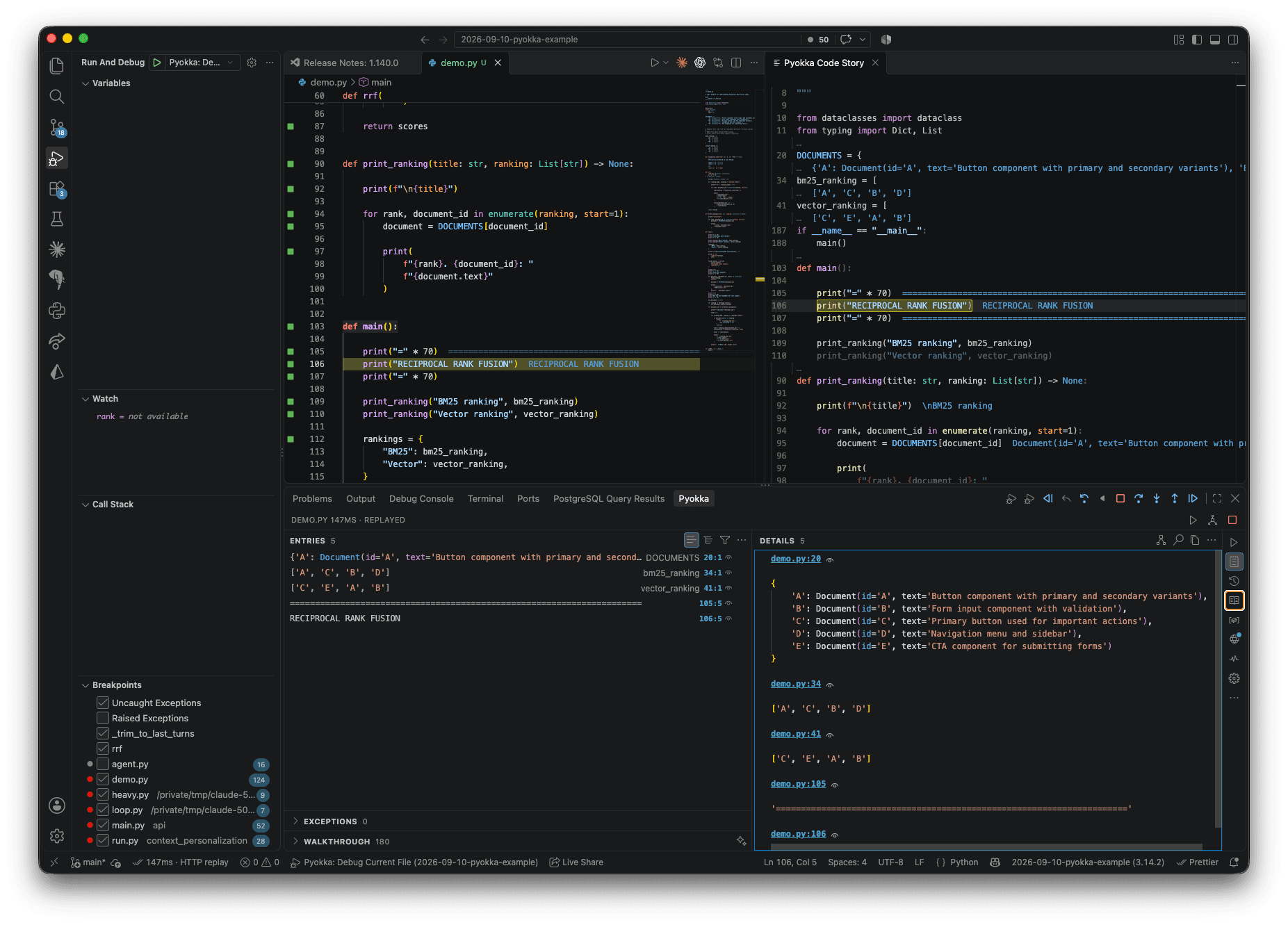Image resolution: width=1288 pixels, height=925 pixels.
Task: Collapse the Watch section
Action: click(178, 399)
